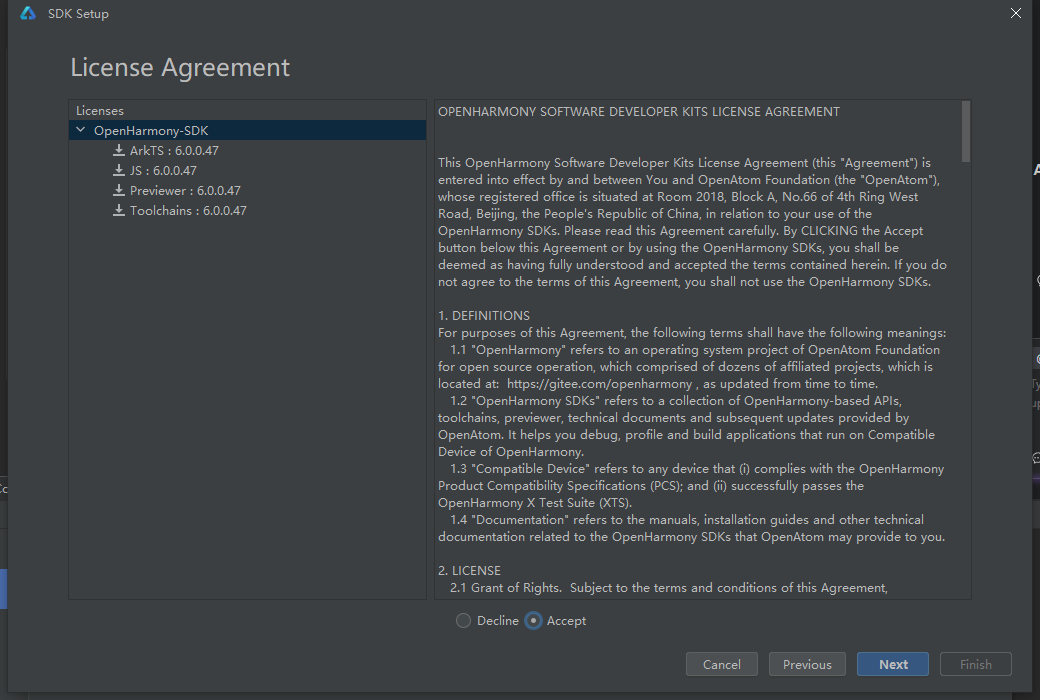Select the JS : 6.0.0.47 item
The image size is (1040, 700).
click(163, 171)
